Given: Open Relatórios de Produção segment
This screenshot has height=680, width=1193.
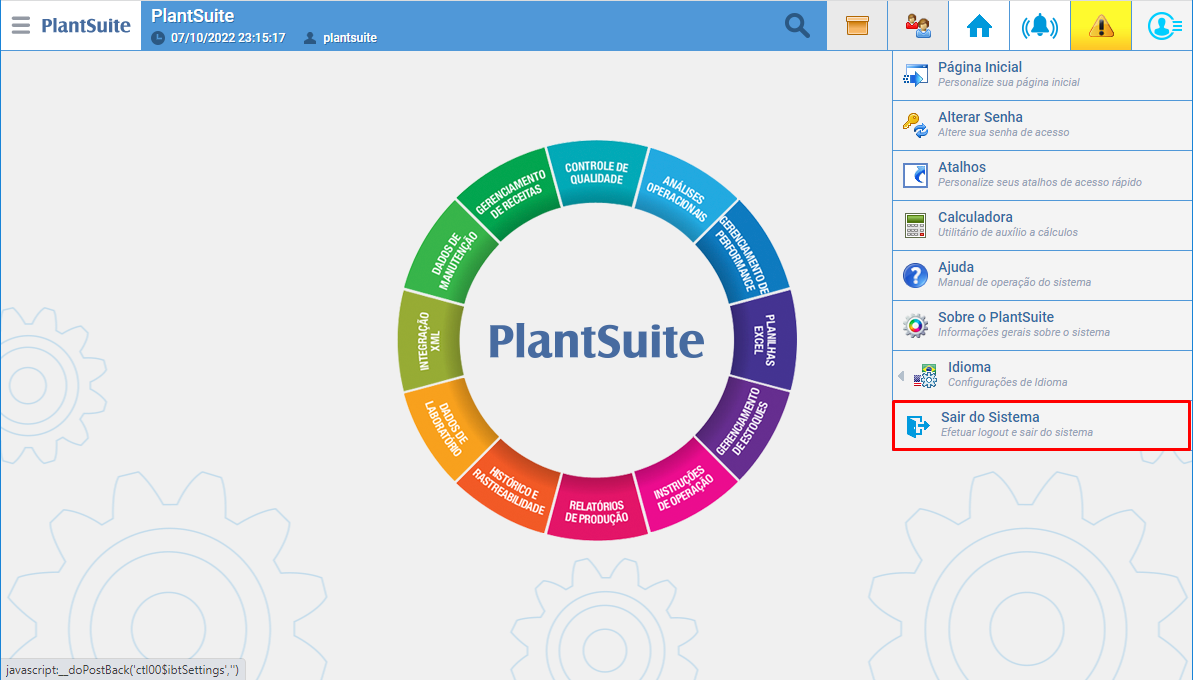Looking at the screenshot, I should pos(597,507).
